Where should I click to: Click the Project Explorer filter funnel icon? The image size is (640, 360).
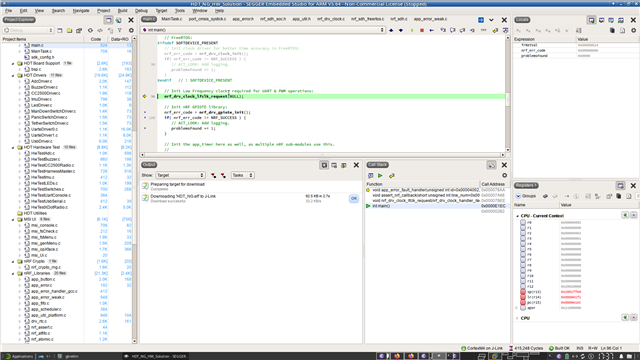tap(120, 30)
